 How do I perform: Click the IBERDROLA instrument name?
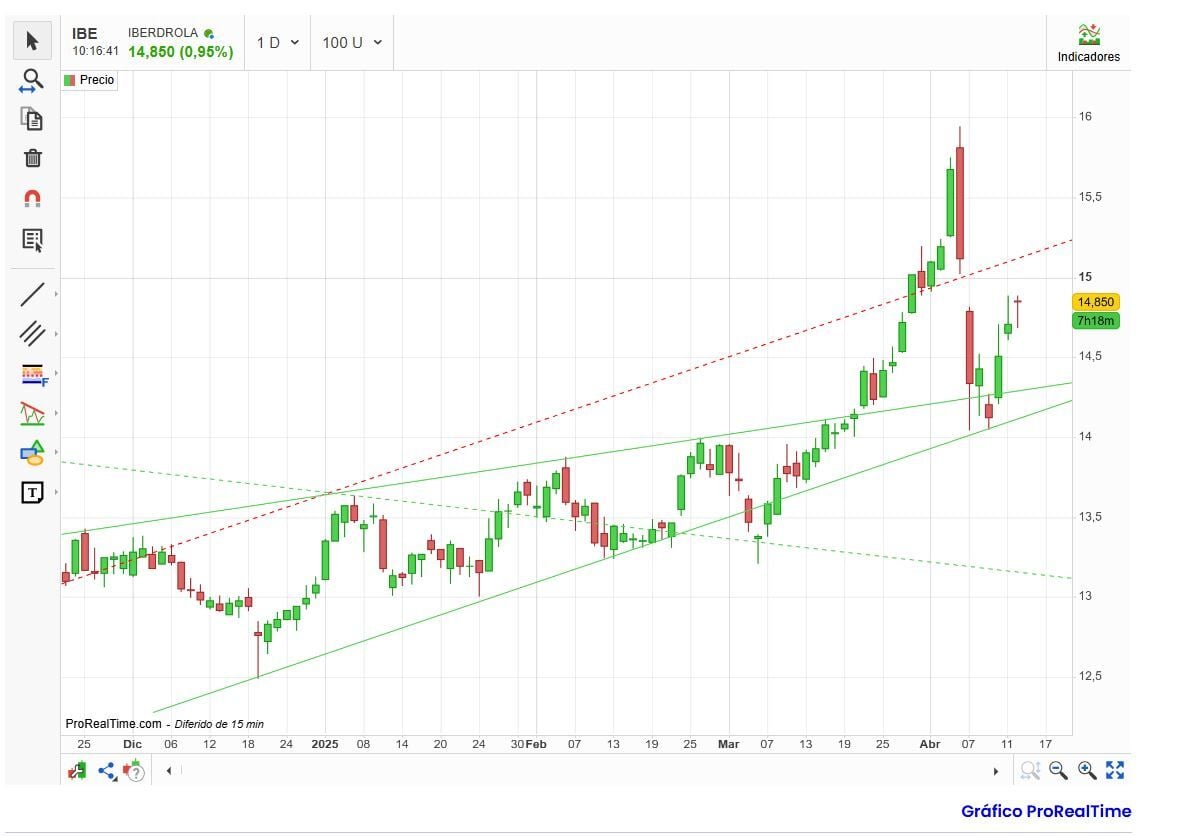(162, 32)
